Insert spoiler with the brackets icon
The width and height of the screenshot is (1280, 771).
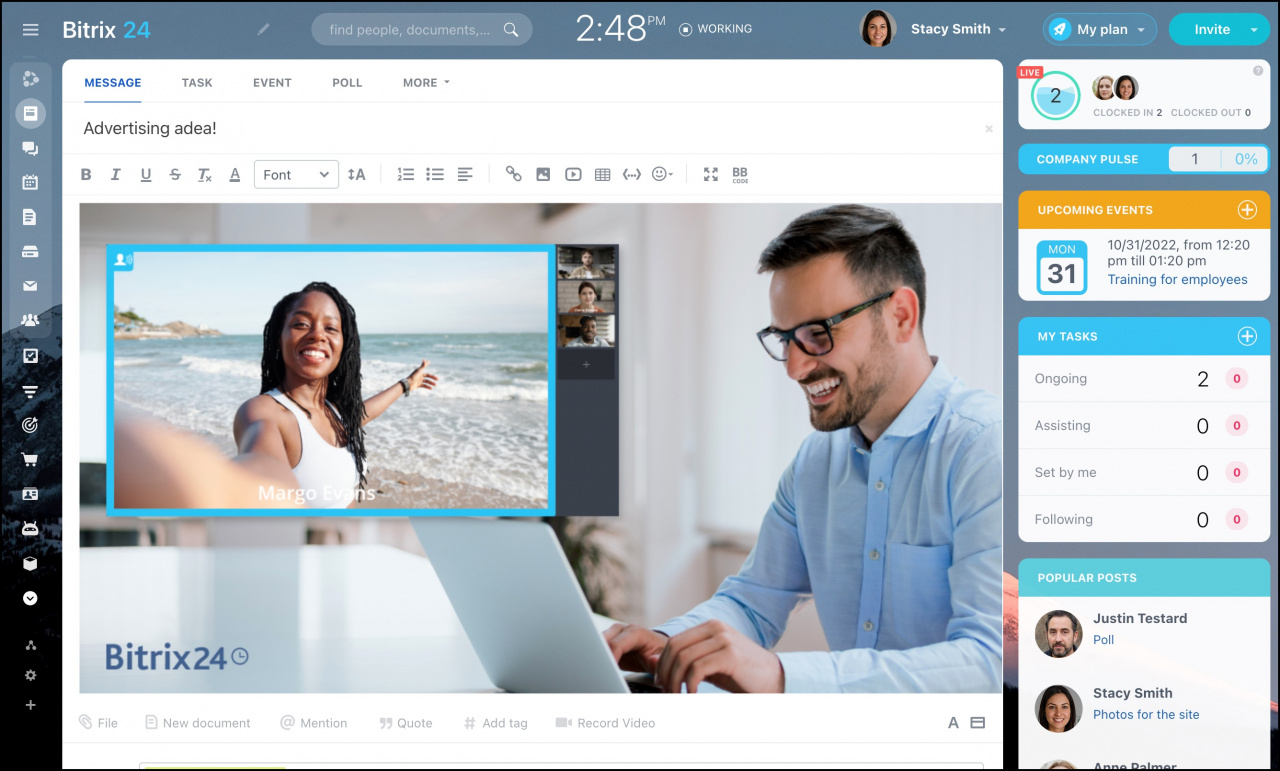click(631, 174)
